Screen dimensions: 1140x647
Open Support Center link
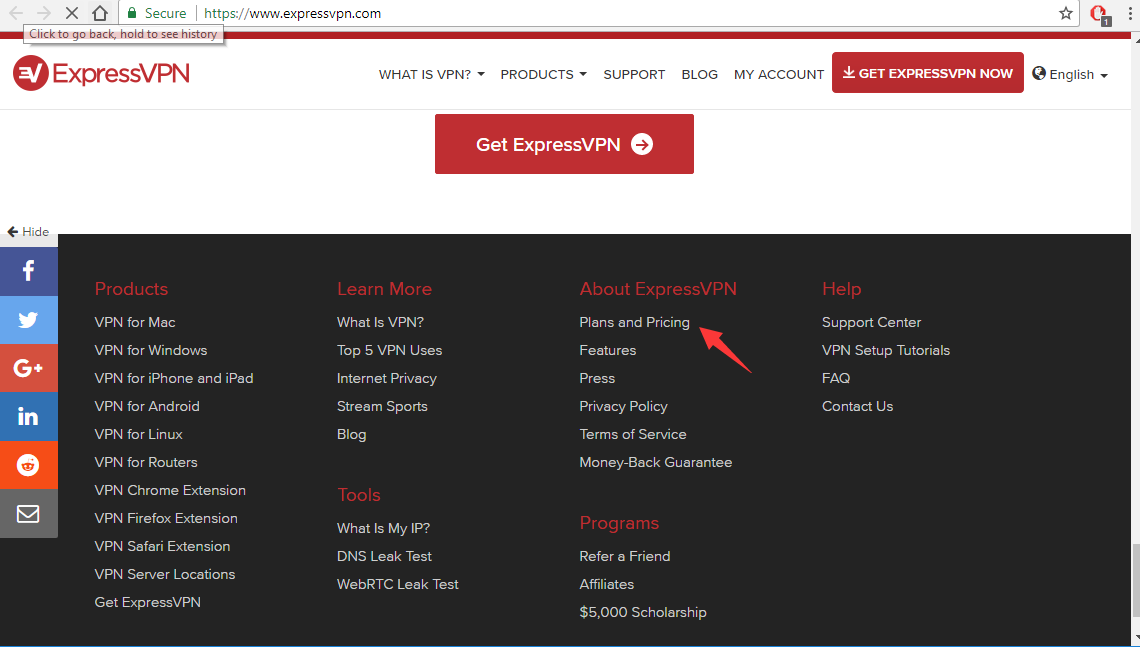871,322
